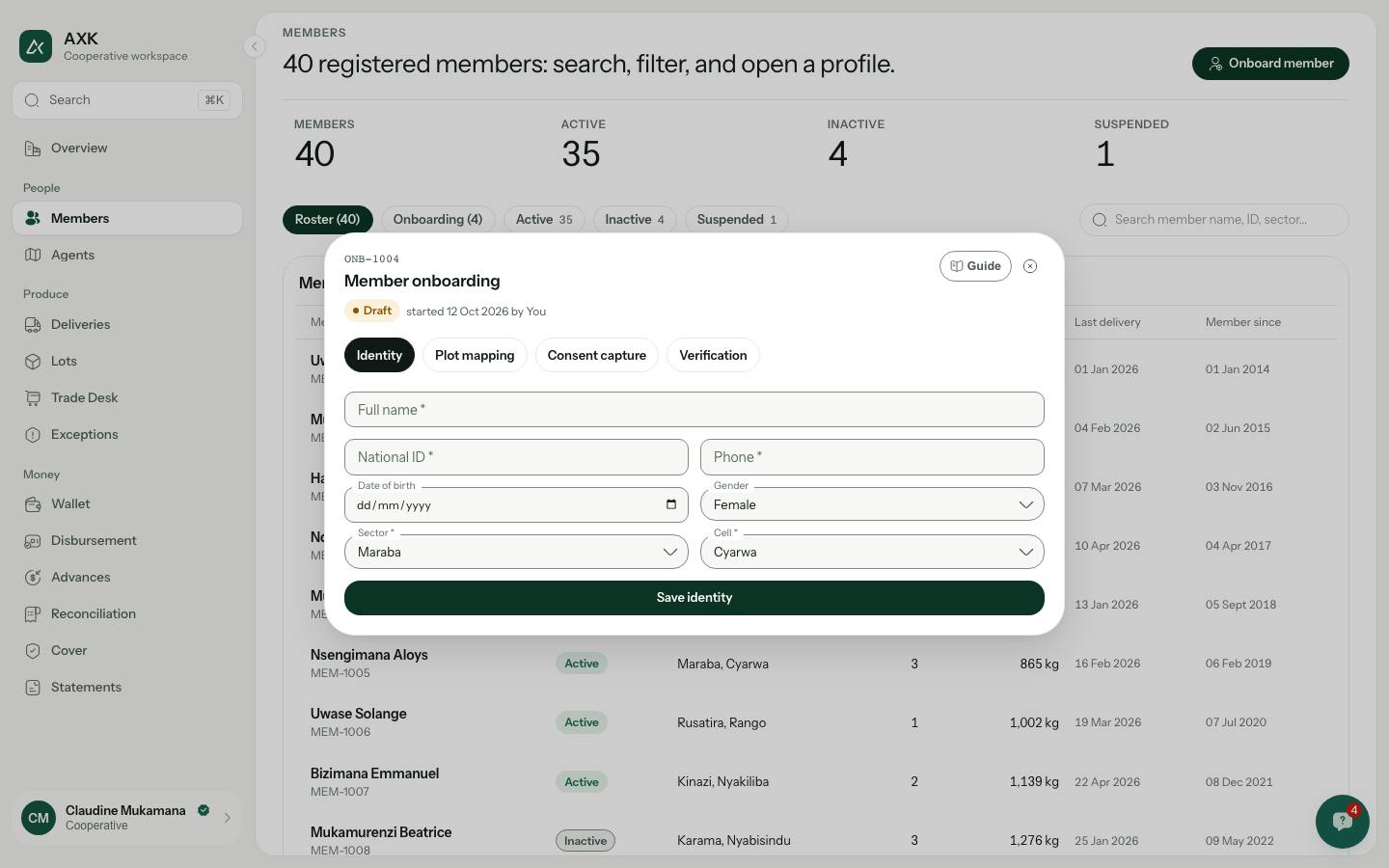Click the Onboard member button
This screenshot has width=1389, height=868.
[1270, 64]
